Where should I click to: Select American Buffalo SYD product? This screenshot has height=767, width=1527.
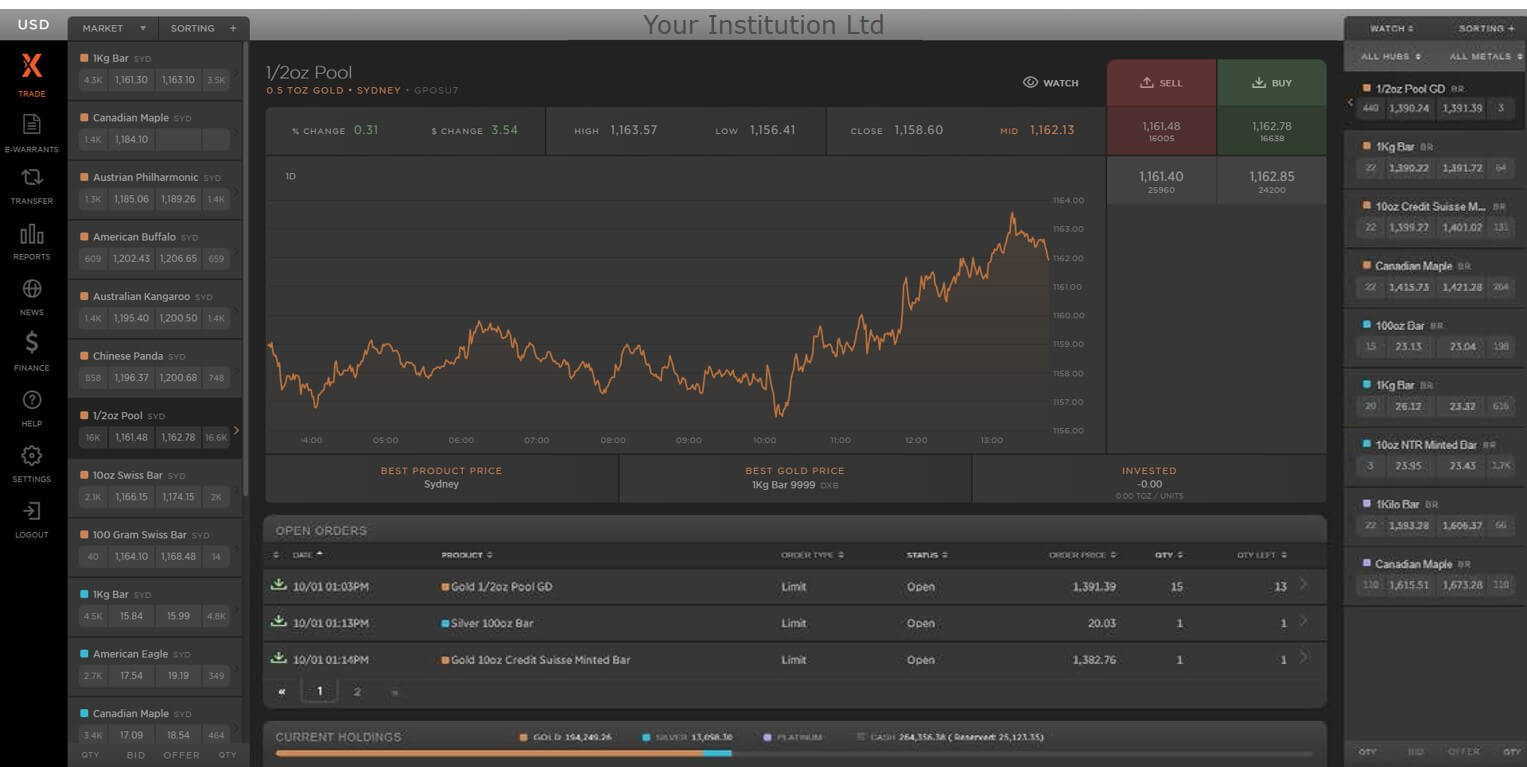point(154,249)
